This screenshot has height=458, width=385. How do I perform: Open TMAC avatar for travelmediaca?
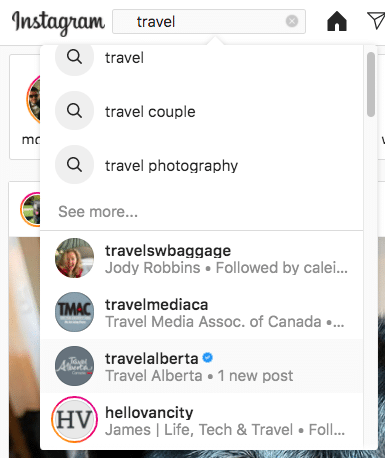[74, 312]
